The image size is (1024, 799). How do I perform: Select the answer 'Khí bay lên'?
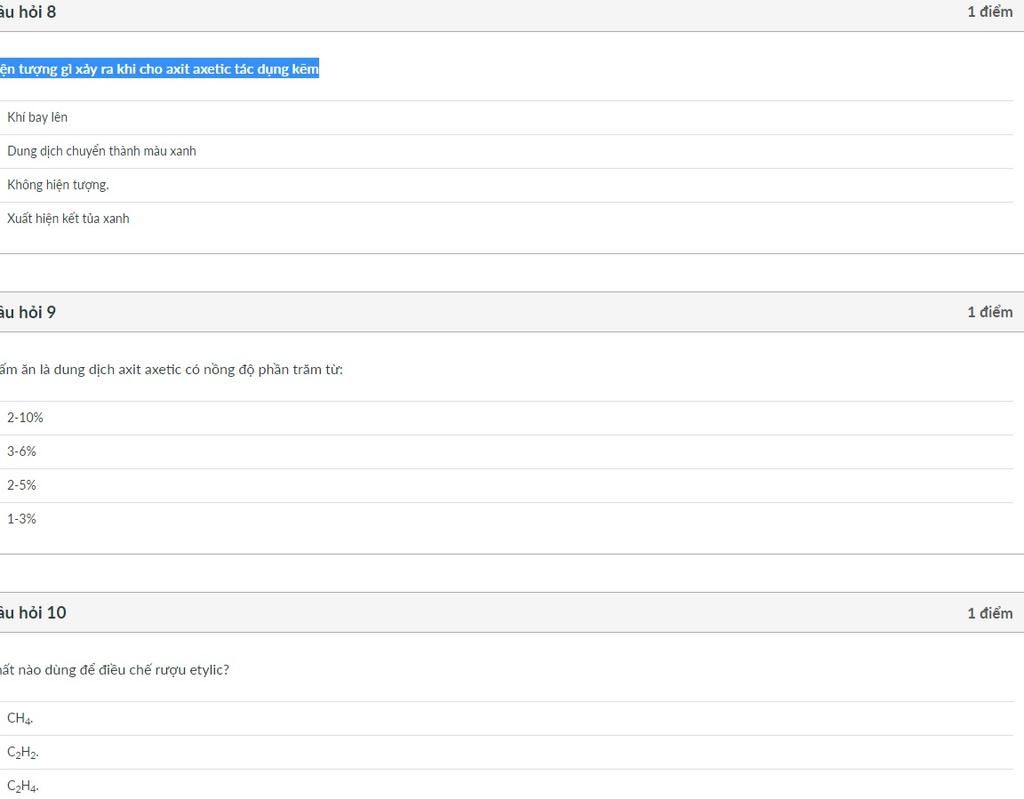coord(38,117)
